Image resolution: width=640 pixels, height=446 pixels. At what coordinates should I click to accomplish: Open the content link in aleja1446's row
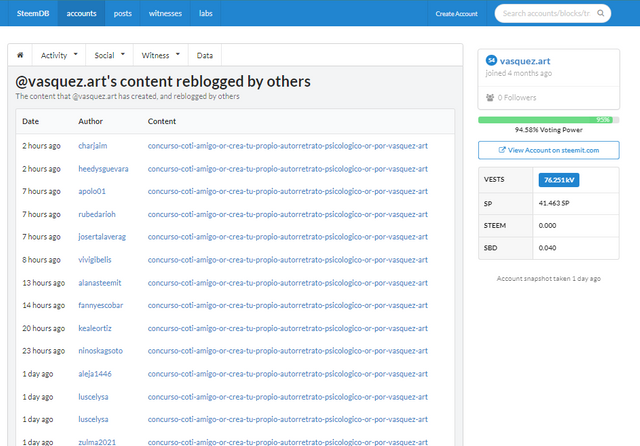[x=288, y=373]
